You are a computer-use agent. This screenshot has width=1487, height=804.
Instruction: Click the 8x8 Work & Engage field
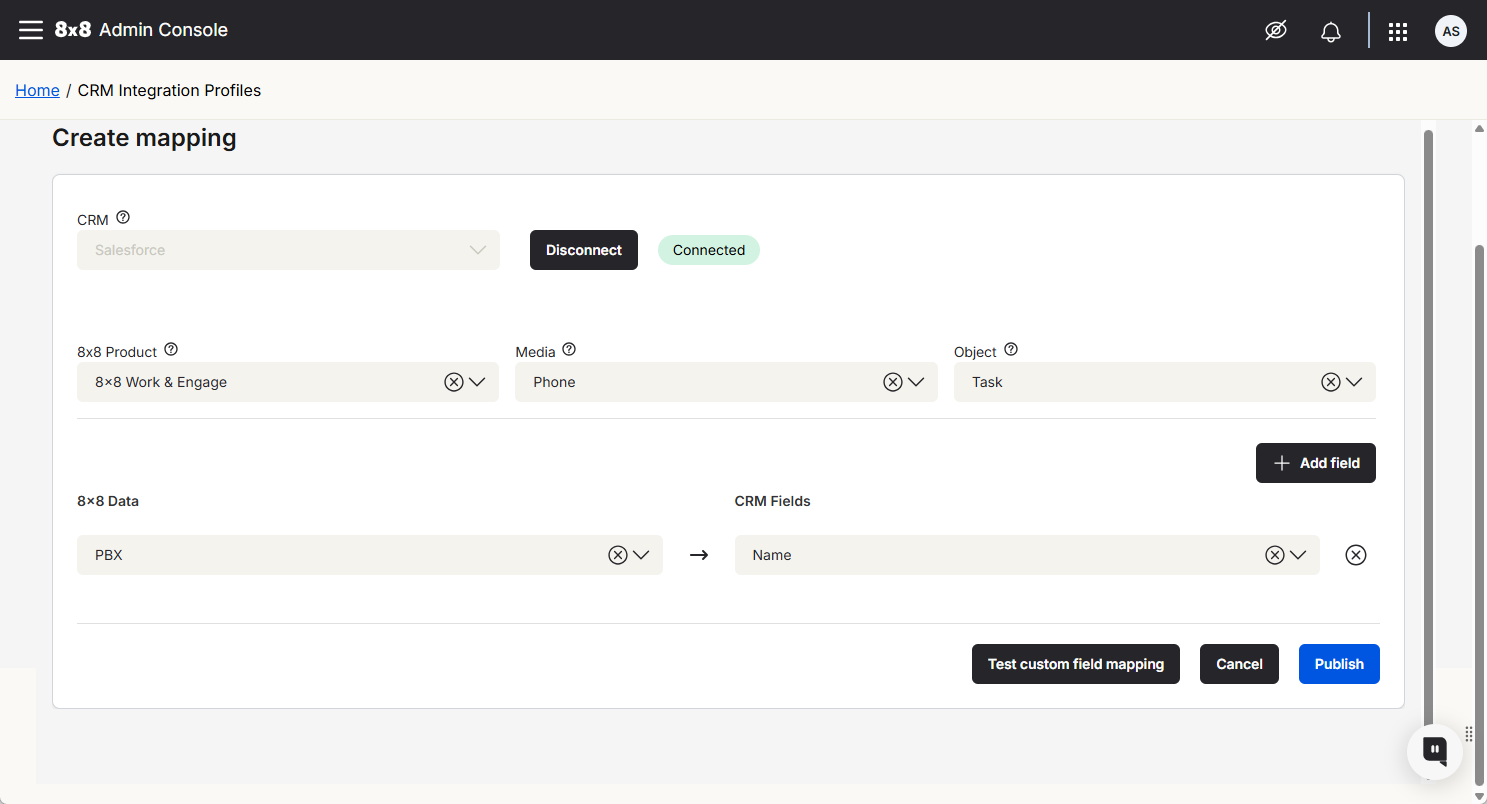click(288, 382)
